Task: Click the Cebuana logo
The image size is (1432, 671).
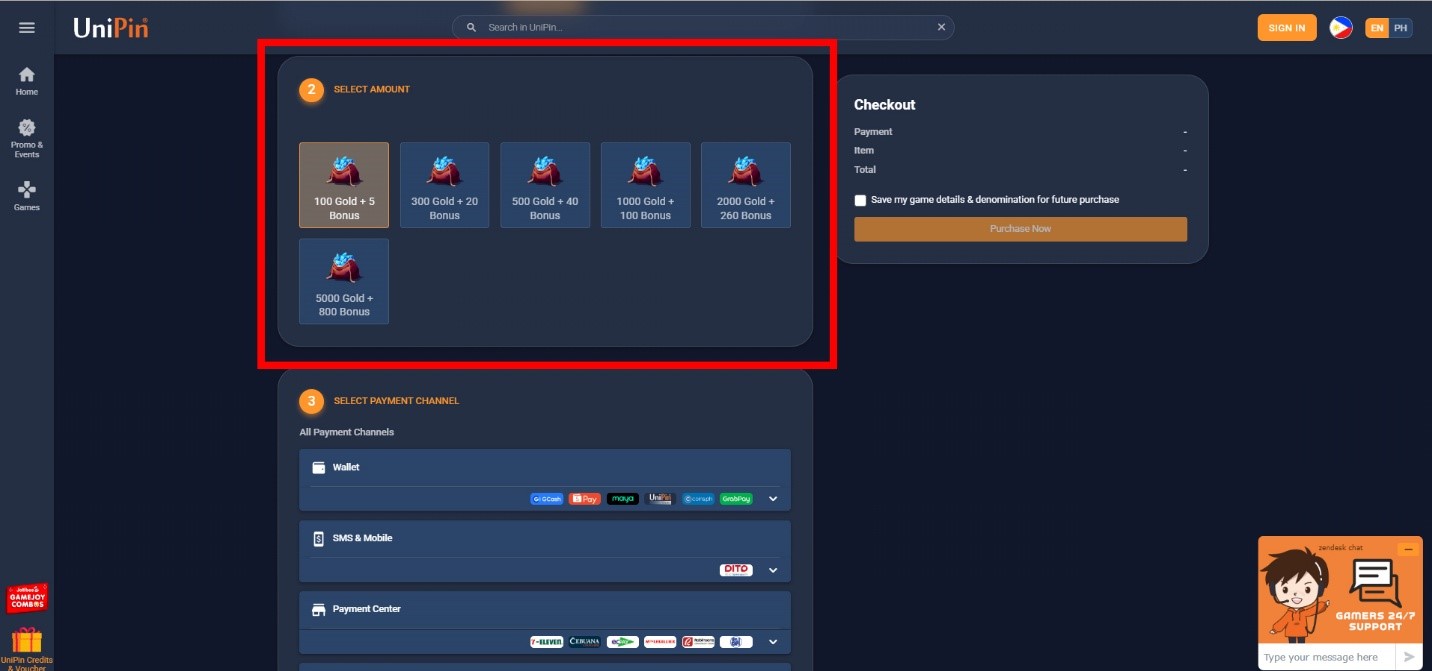Action: point(585,642)
